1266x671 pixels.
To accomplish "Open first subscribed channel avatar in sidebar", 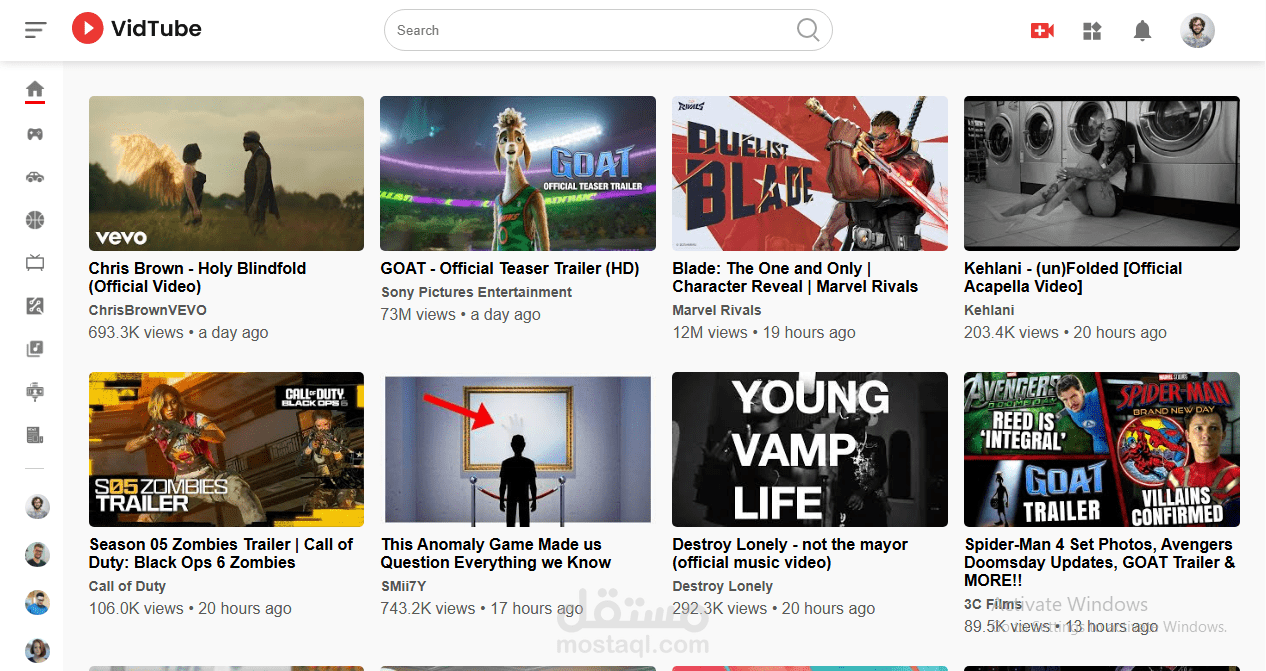I will [37, 506].
